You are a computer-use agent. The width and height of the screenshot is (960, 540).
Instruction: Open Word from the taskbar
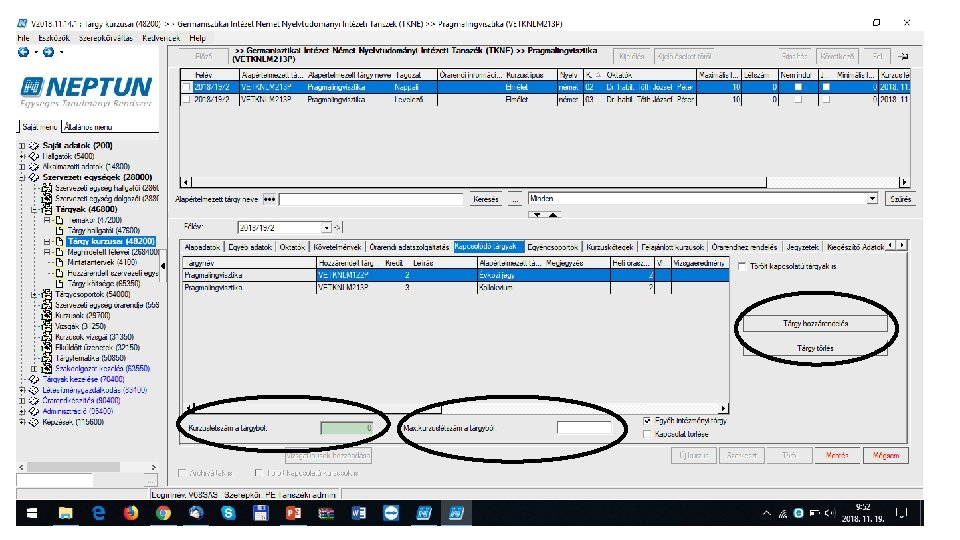(x=359, y=513)
